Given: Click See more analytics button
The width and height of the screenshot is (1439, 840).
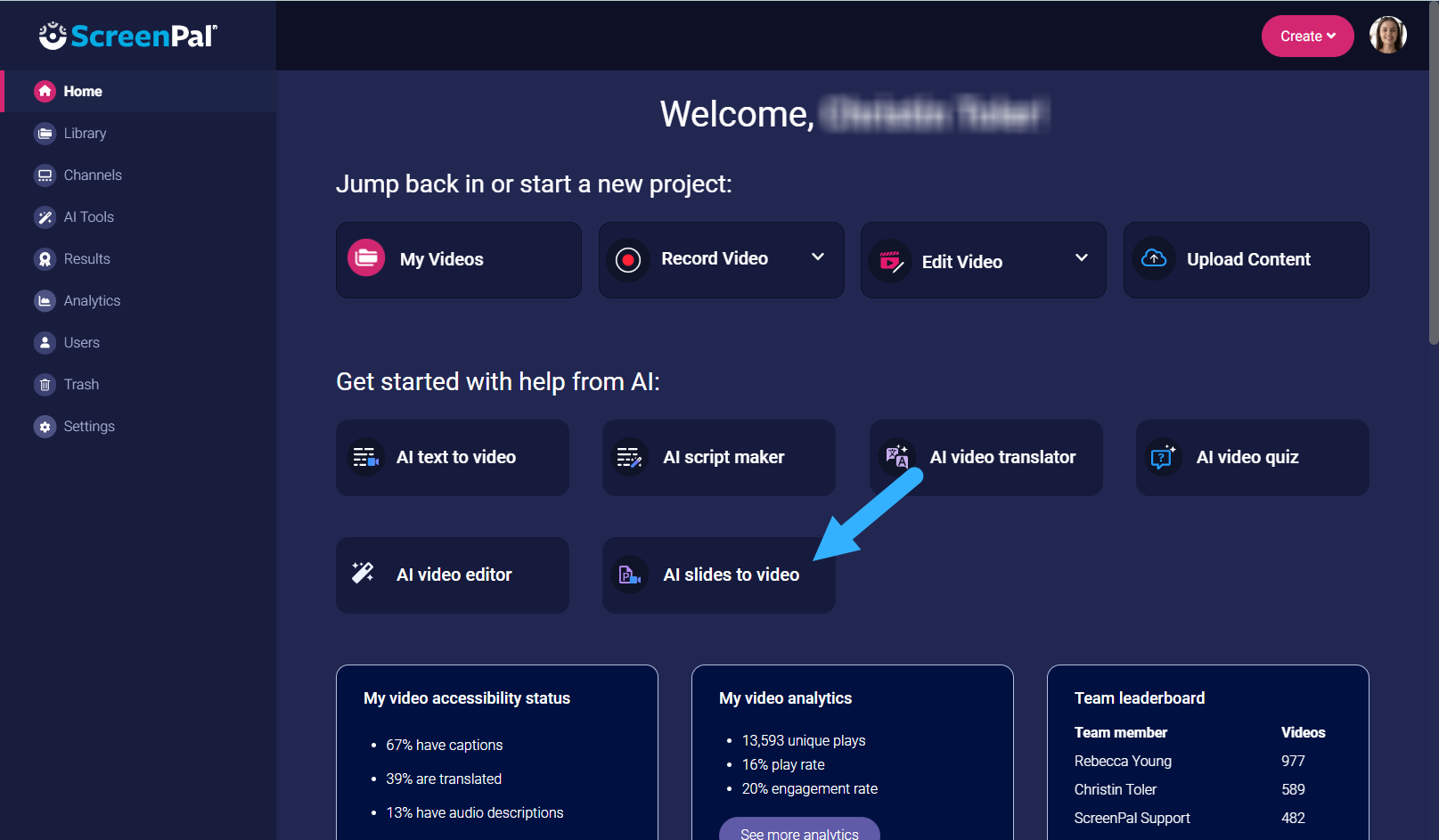Looking at the screenshot, I should pos(799,831).
